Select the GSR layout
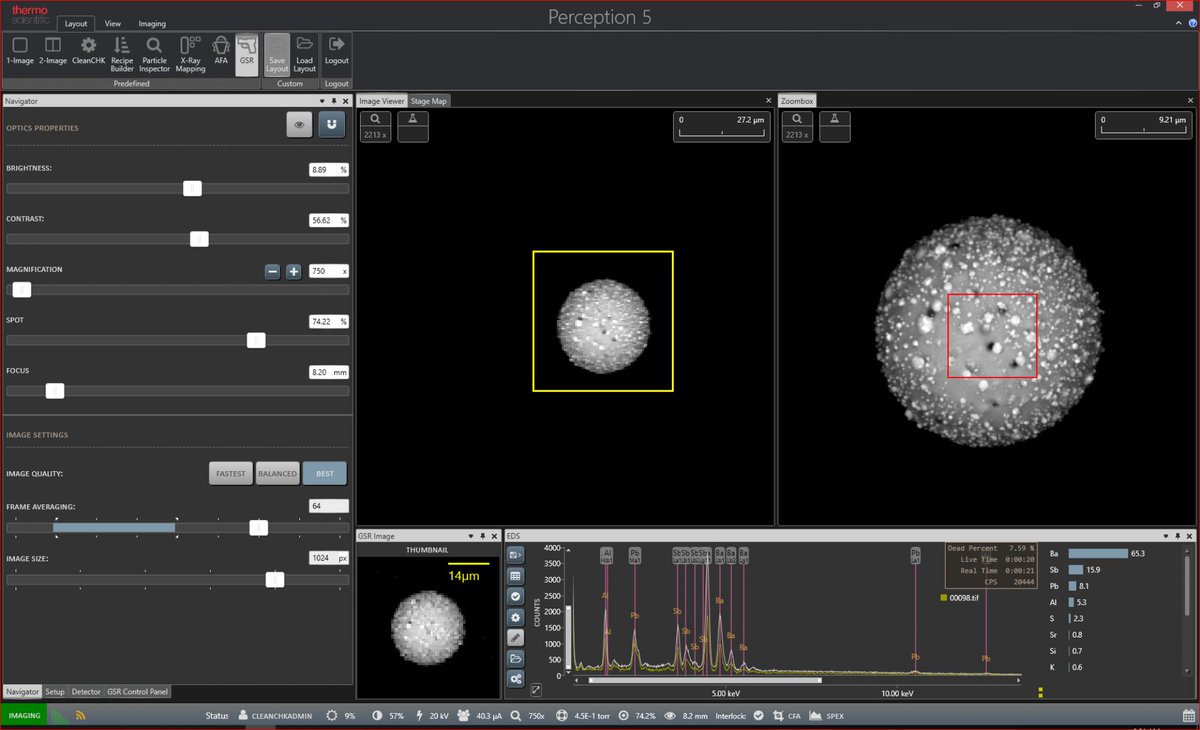This screenshot has height=730, width=1200. tap(246, 54)
